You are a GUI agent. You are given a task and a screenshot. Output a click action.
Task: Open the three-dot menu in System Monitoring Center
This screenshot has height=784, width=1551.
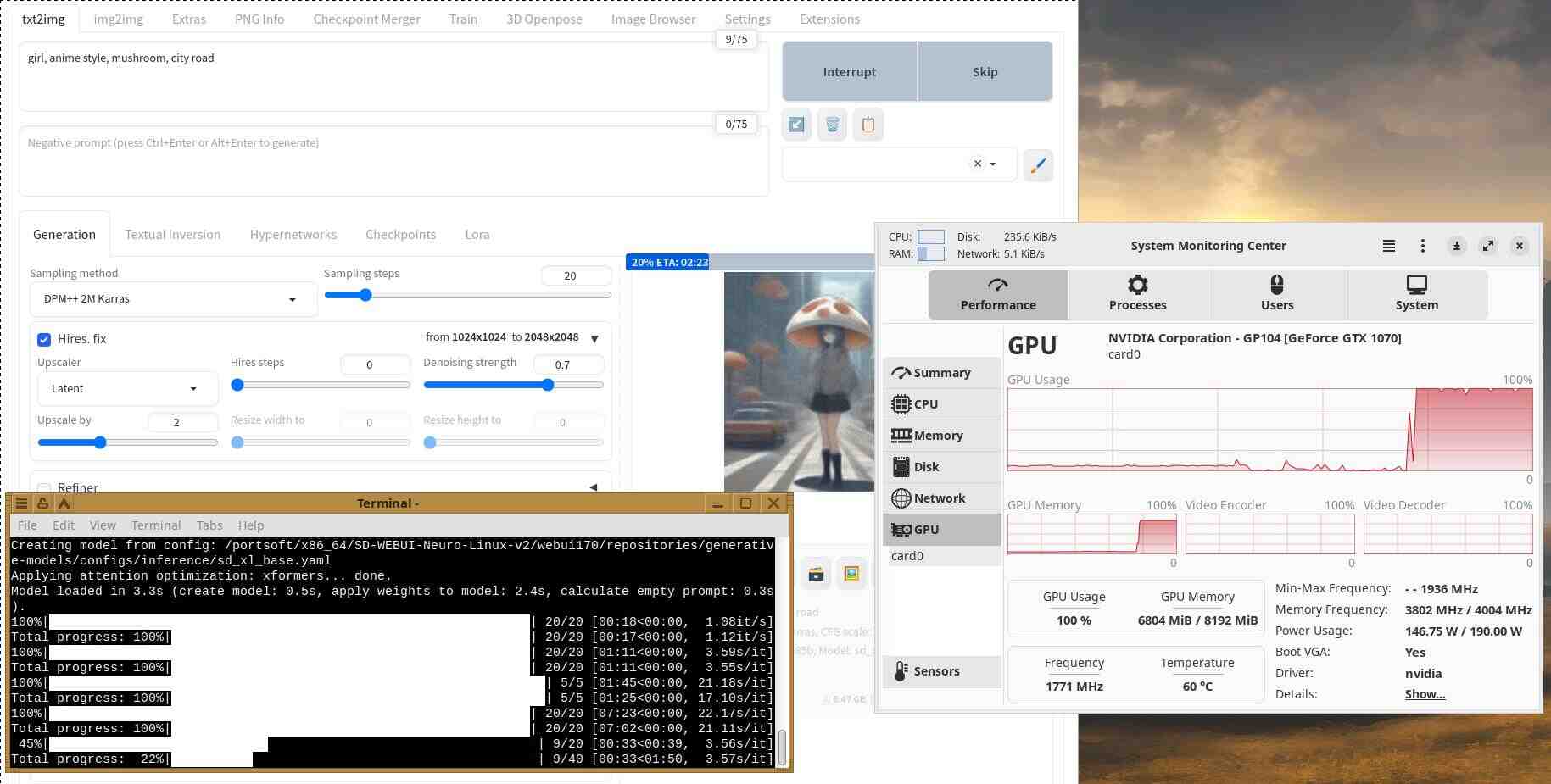(x=1422, y=246)
